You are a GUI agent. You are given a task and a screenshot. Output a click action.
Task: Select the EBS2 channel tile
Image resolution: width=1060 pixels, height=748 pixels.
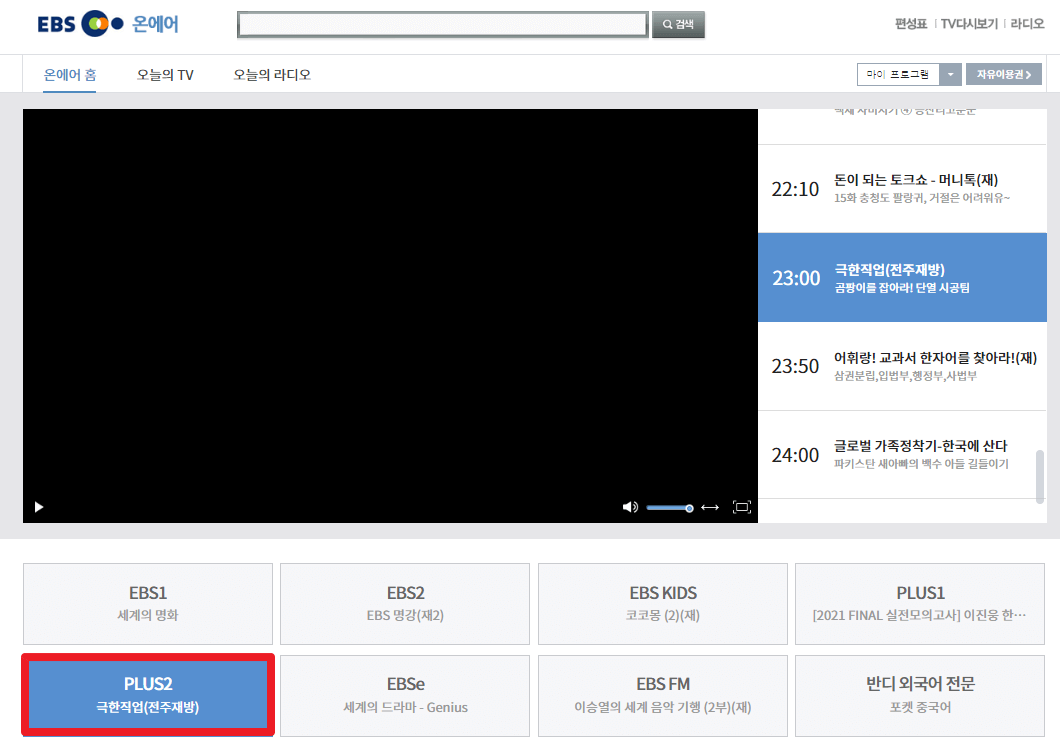click(405, 604)
